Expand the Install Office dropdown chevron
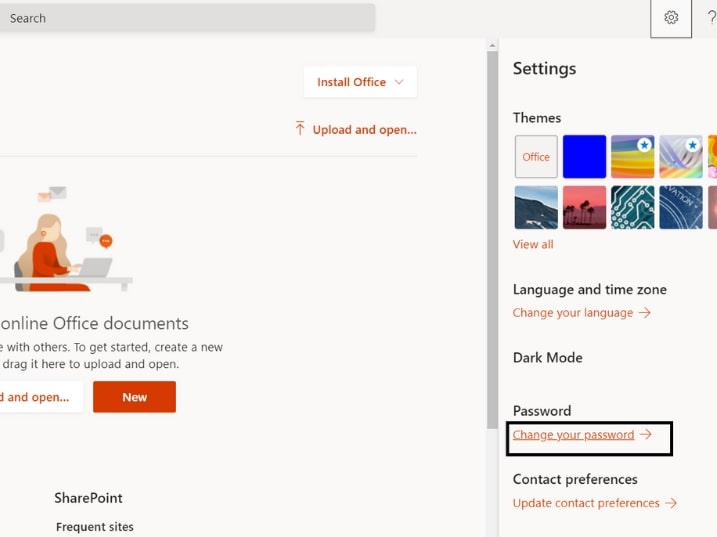The width and height of the screenshot is (717, 537). 399,82
